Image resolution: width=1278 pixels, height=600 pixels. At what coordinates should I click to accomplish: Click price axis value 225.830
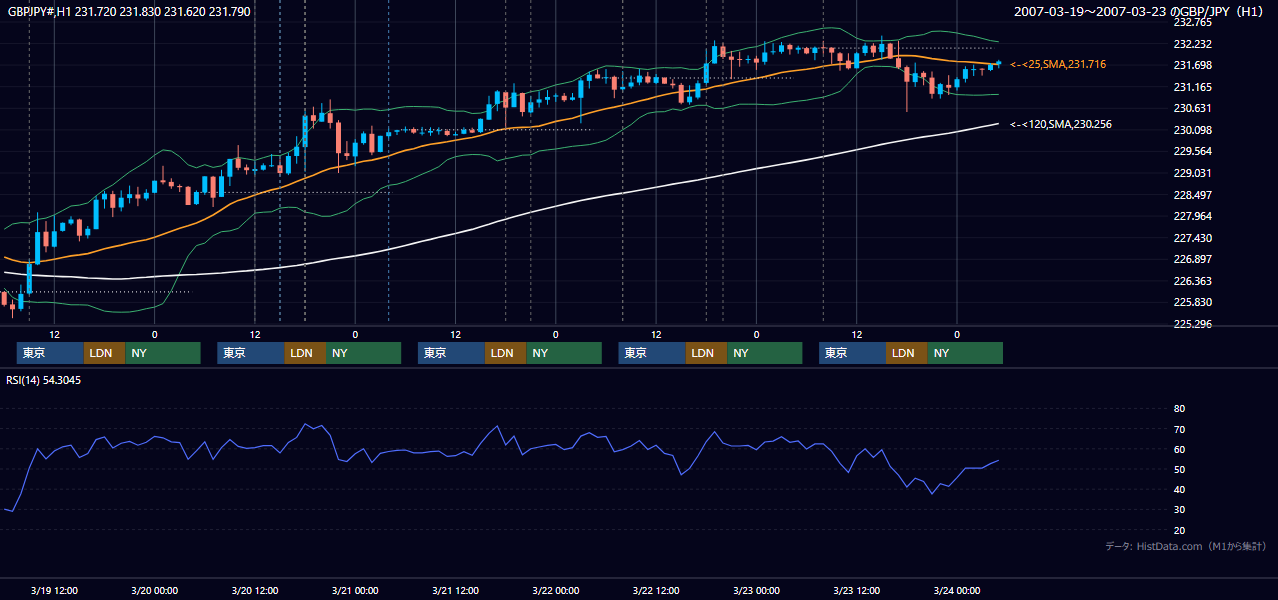point(1192,302)
